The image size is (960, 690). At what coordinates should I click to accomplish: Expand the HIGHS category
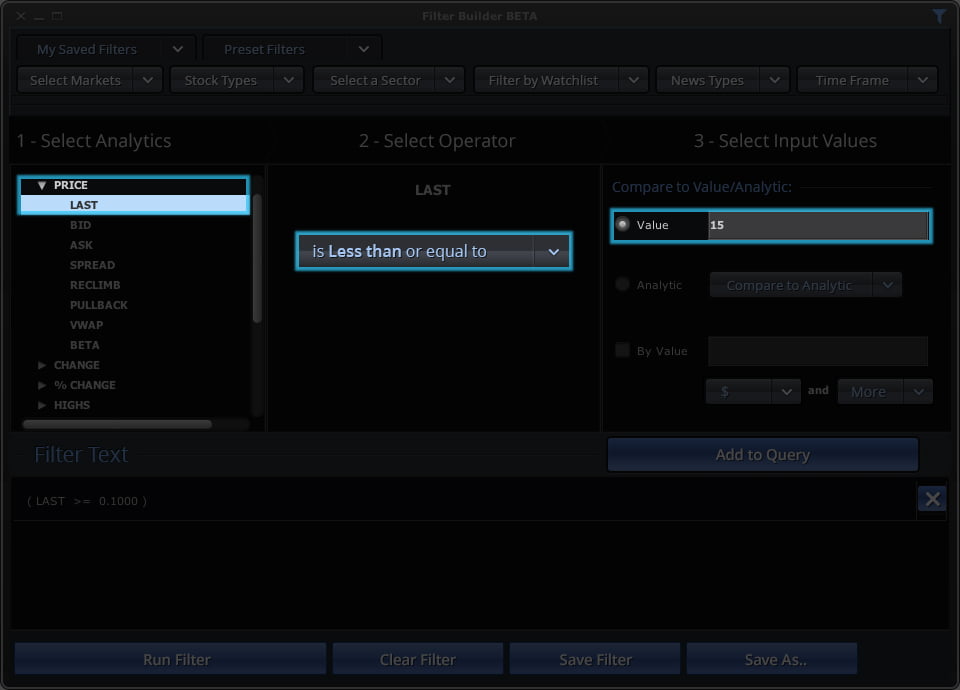(x=42, y=405)
